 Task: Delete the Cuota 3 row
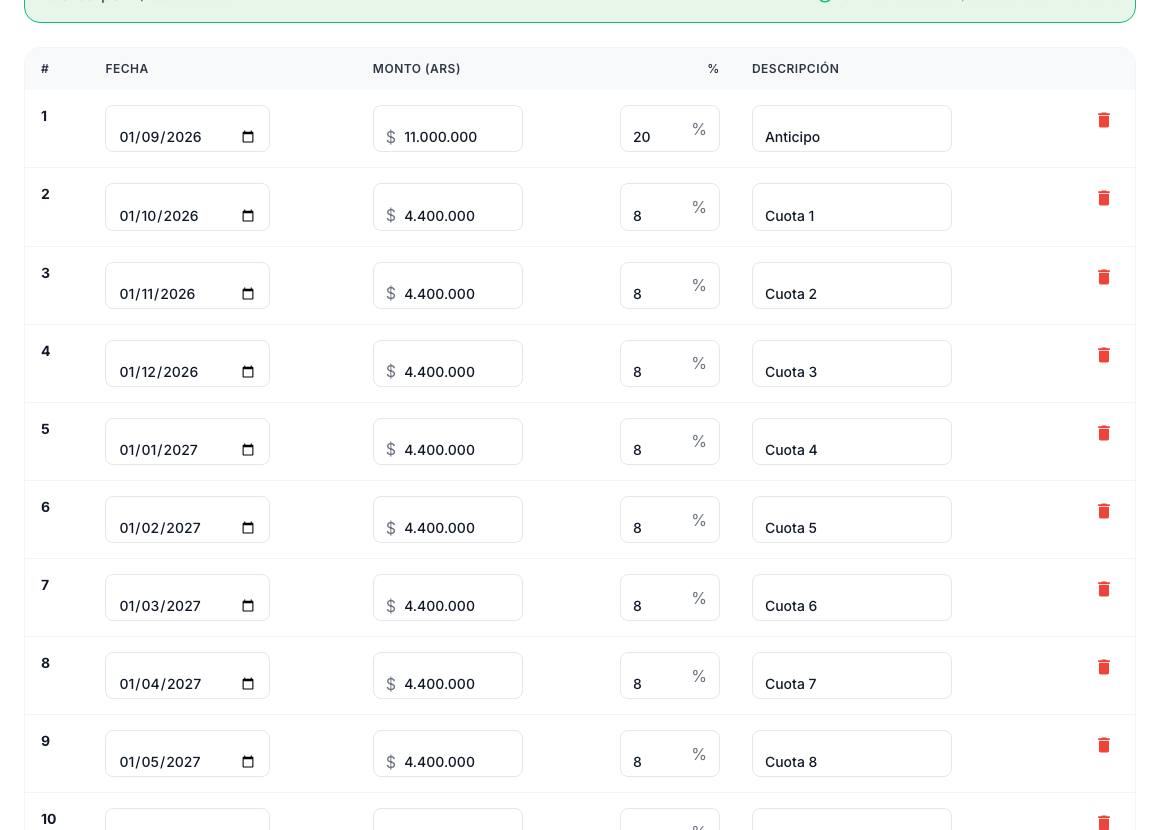pos(1103,355)
